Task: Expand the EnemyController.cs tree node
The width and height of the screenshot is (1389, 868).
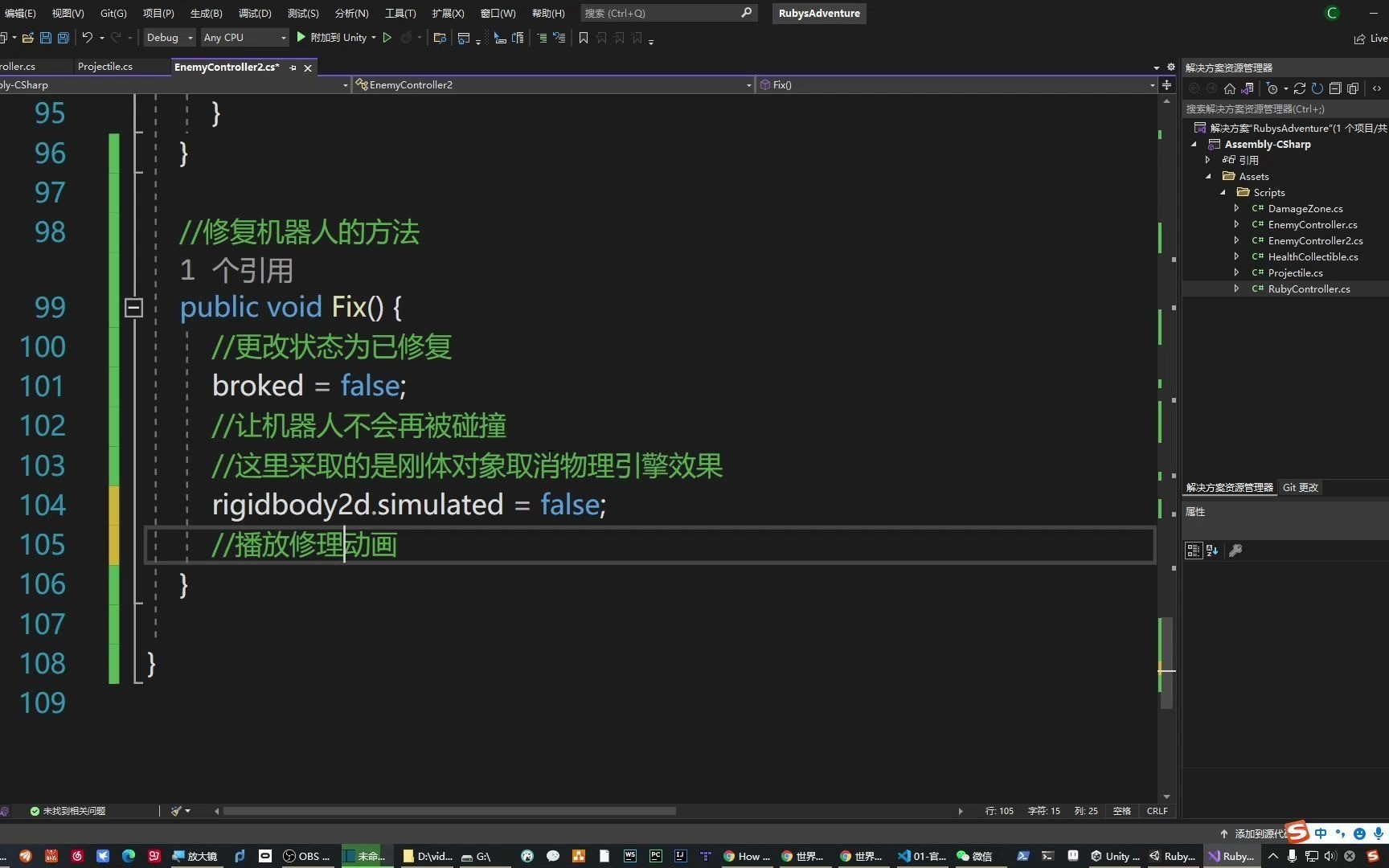Action: [1237, 224]
